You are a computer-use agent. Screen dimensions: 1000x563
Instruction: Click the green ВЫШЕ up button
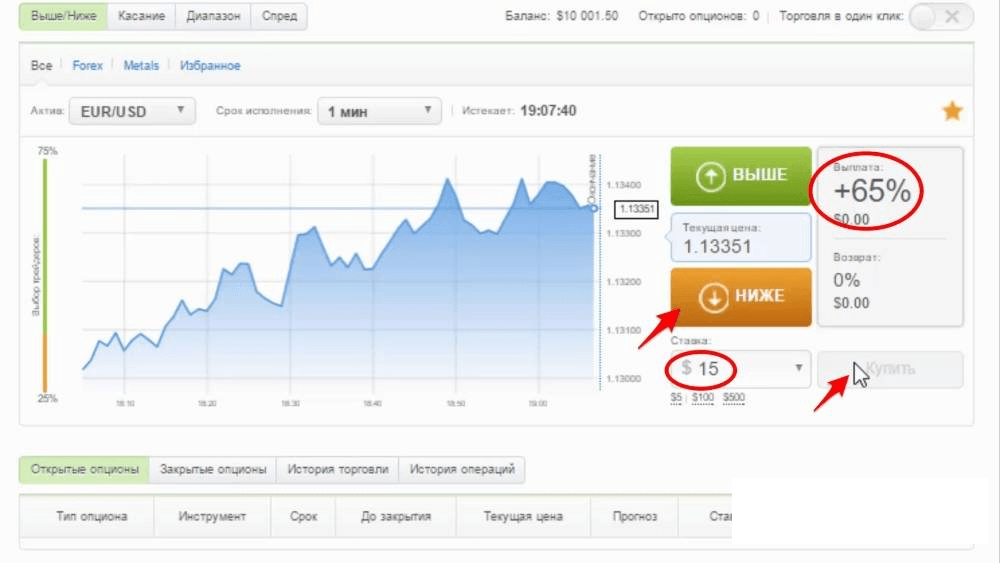(x=741, y=176)
